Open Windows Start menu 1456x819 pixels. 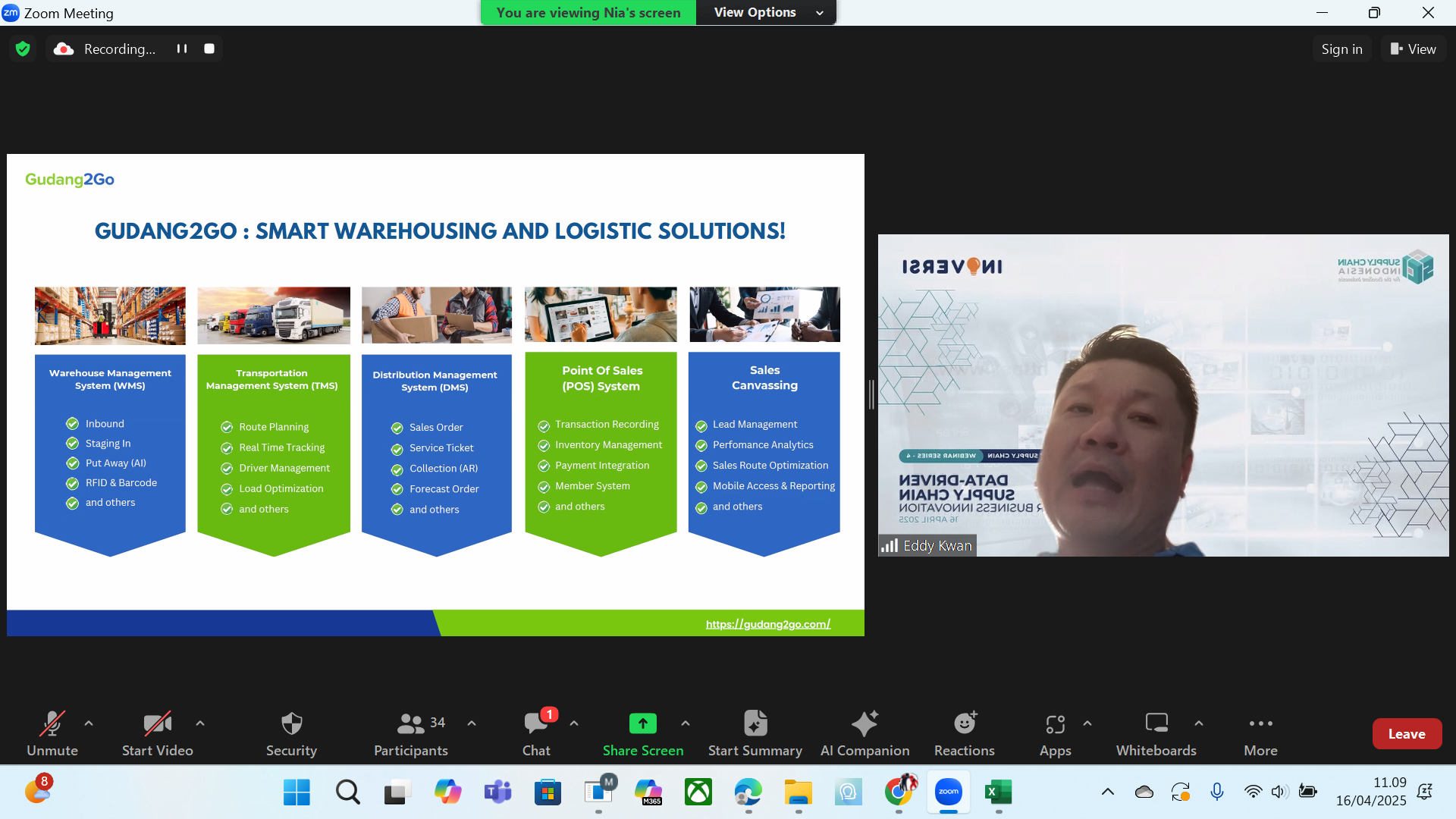(x=297, y=792)
